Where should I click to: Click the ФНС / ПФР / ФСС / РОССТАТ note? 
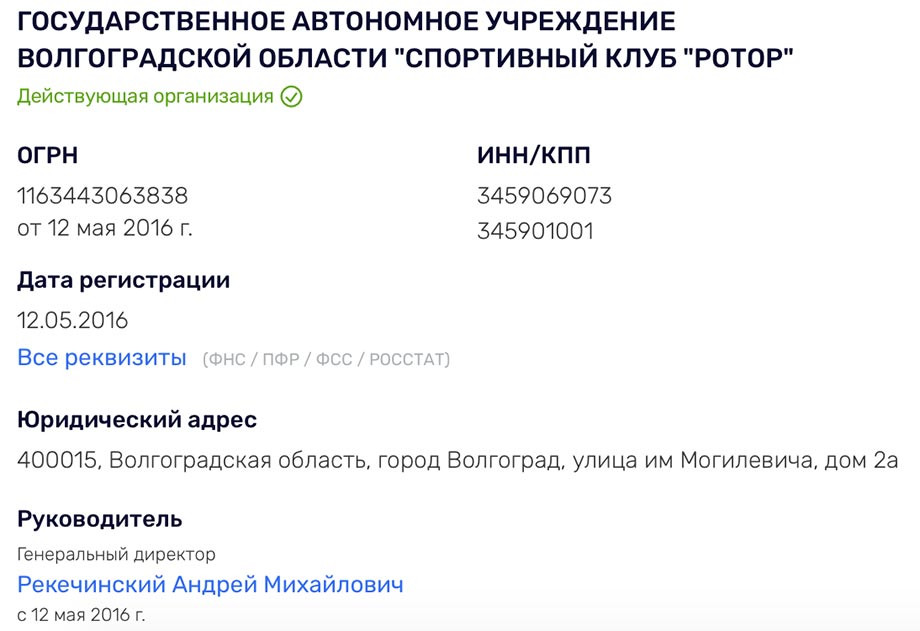(326, 359)
